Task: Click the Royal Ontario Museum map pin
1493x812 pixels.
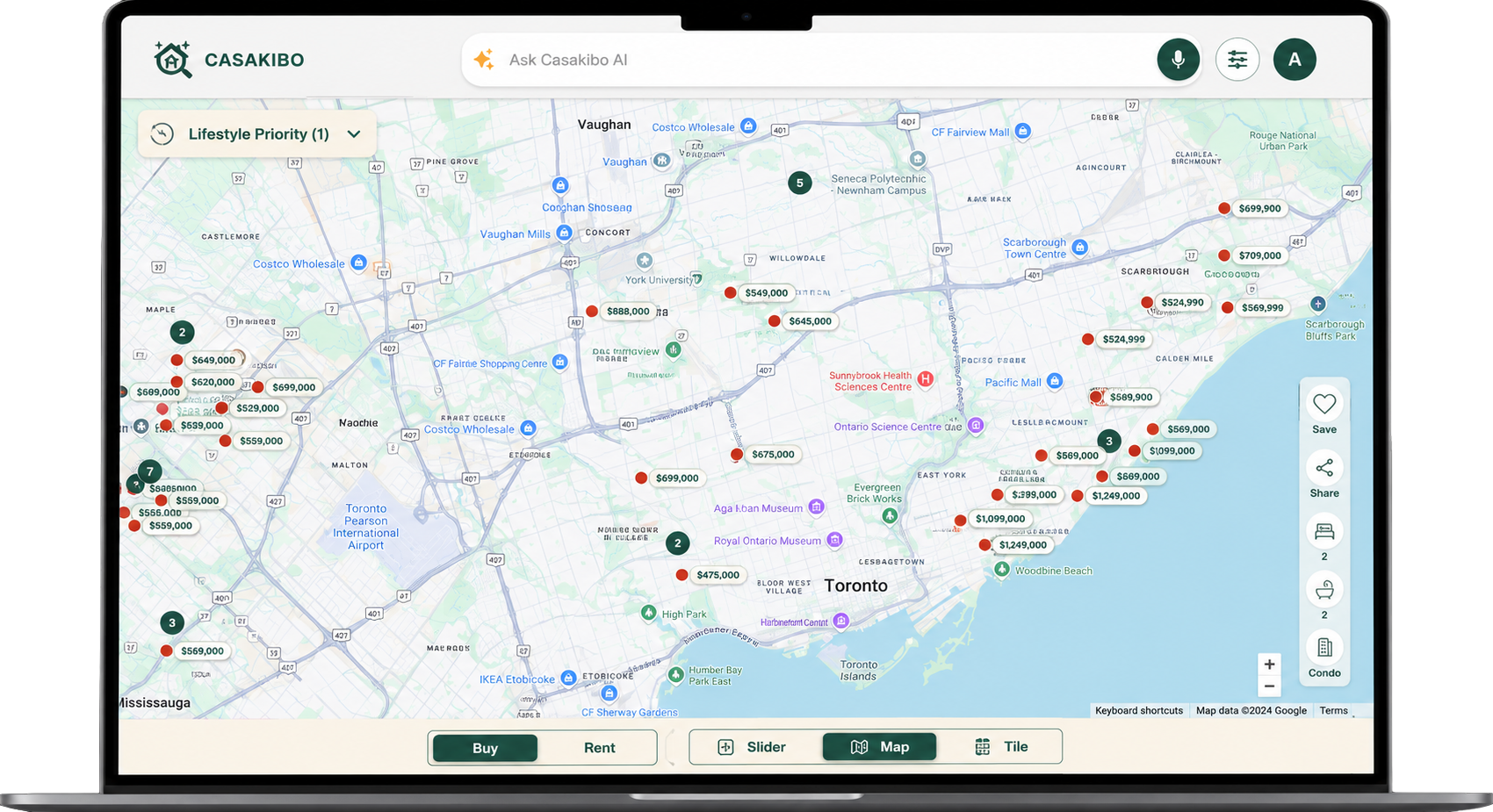Action: (x=835, y=540)
